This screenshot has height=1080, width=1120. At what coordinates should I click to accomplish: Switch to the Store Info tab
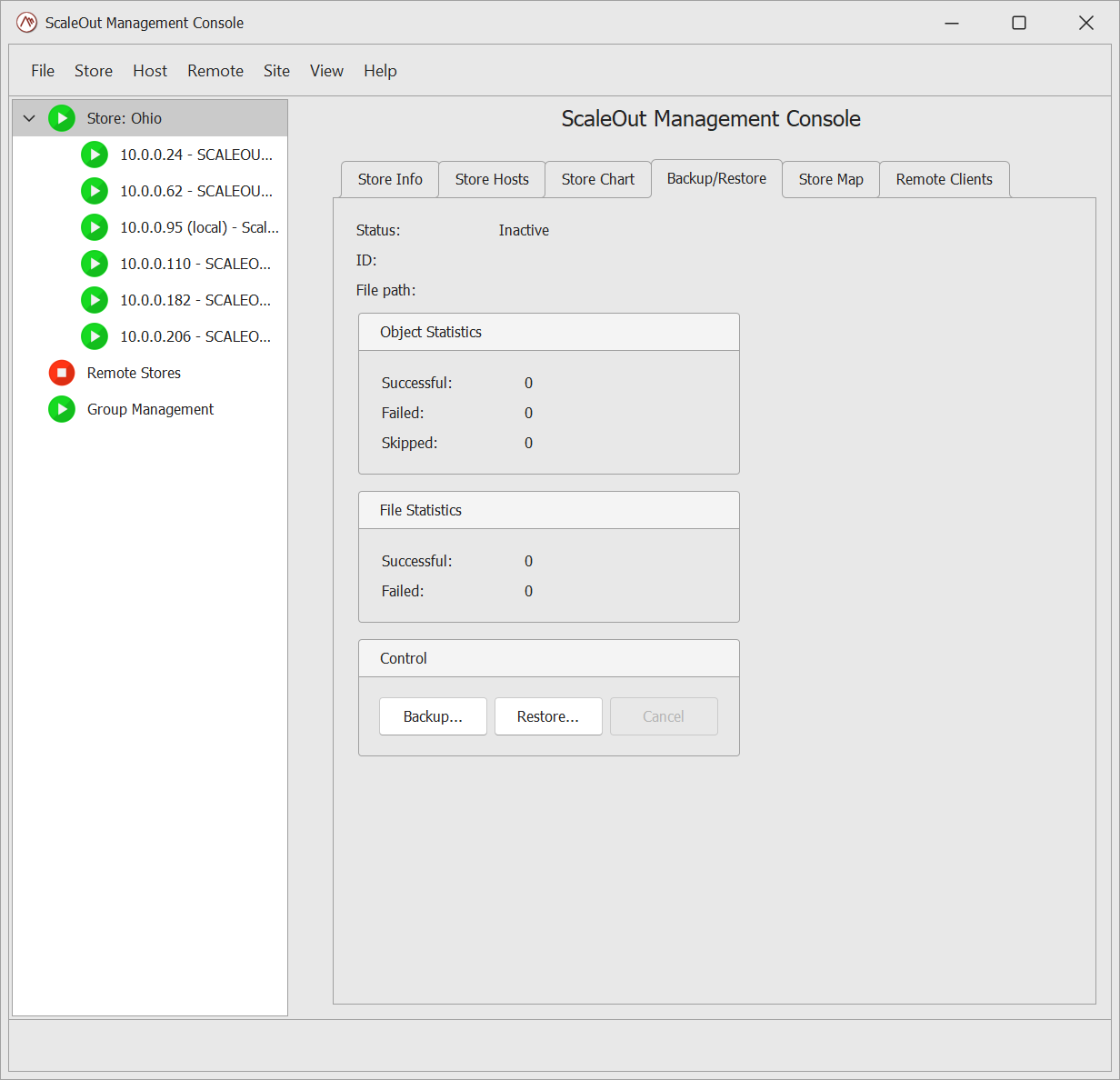point(390,180)
